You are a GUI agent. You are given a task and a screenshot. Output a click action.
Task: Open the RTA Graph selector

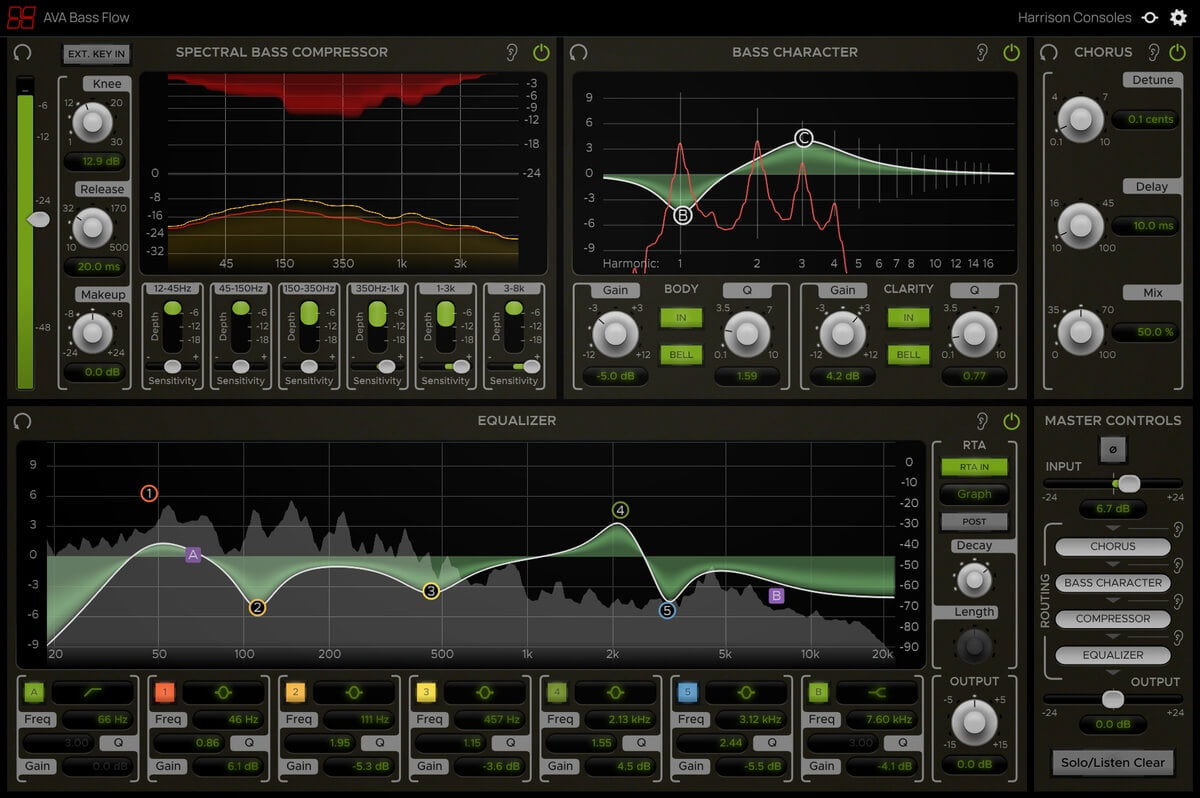click(x=973, y=494)
